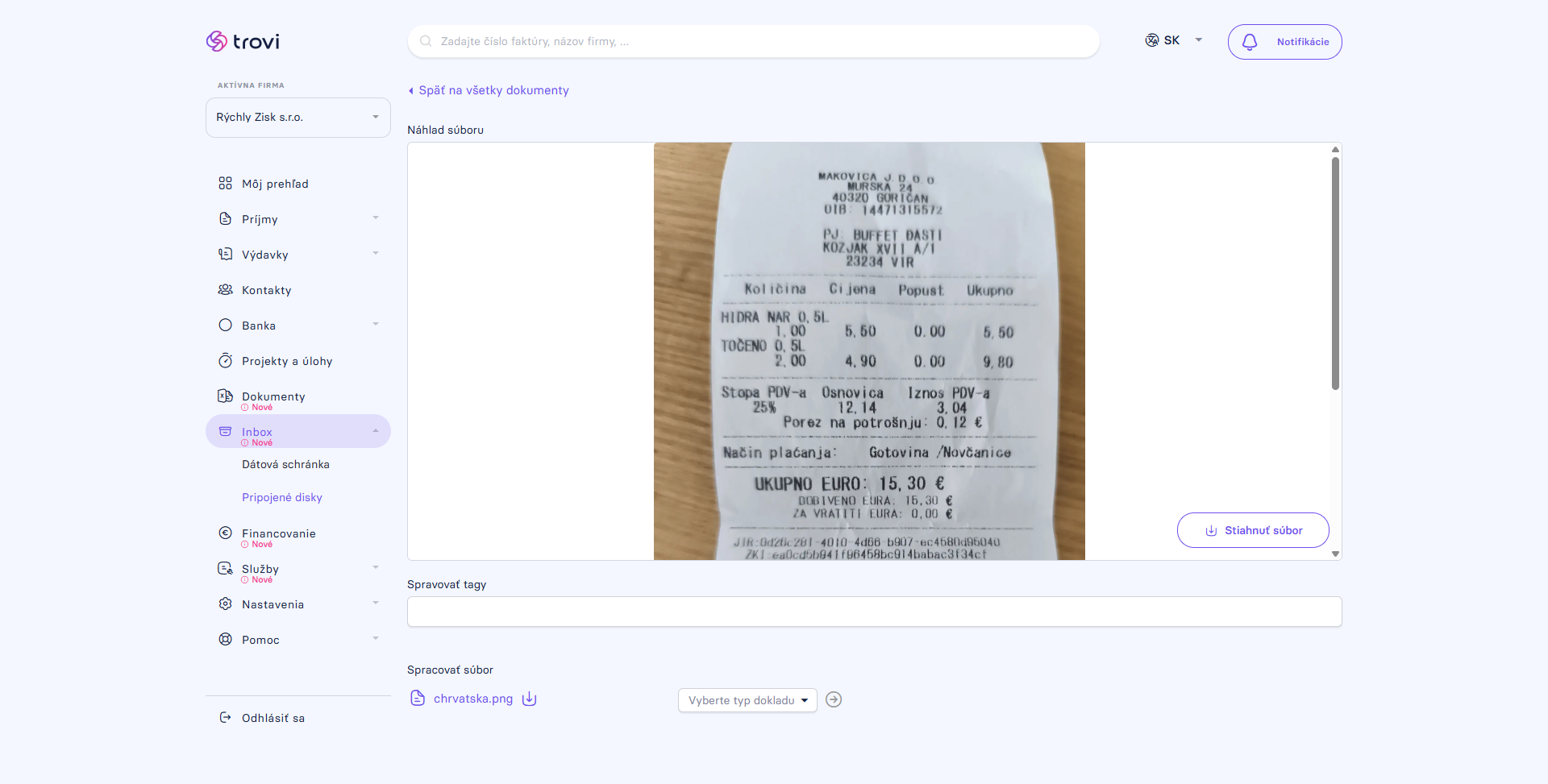Click the Výdavky icon in sidebar
Viewport: 1548px width, 784px height.
coord(226,255)
